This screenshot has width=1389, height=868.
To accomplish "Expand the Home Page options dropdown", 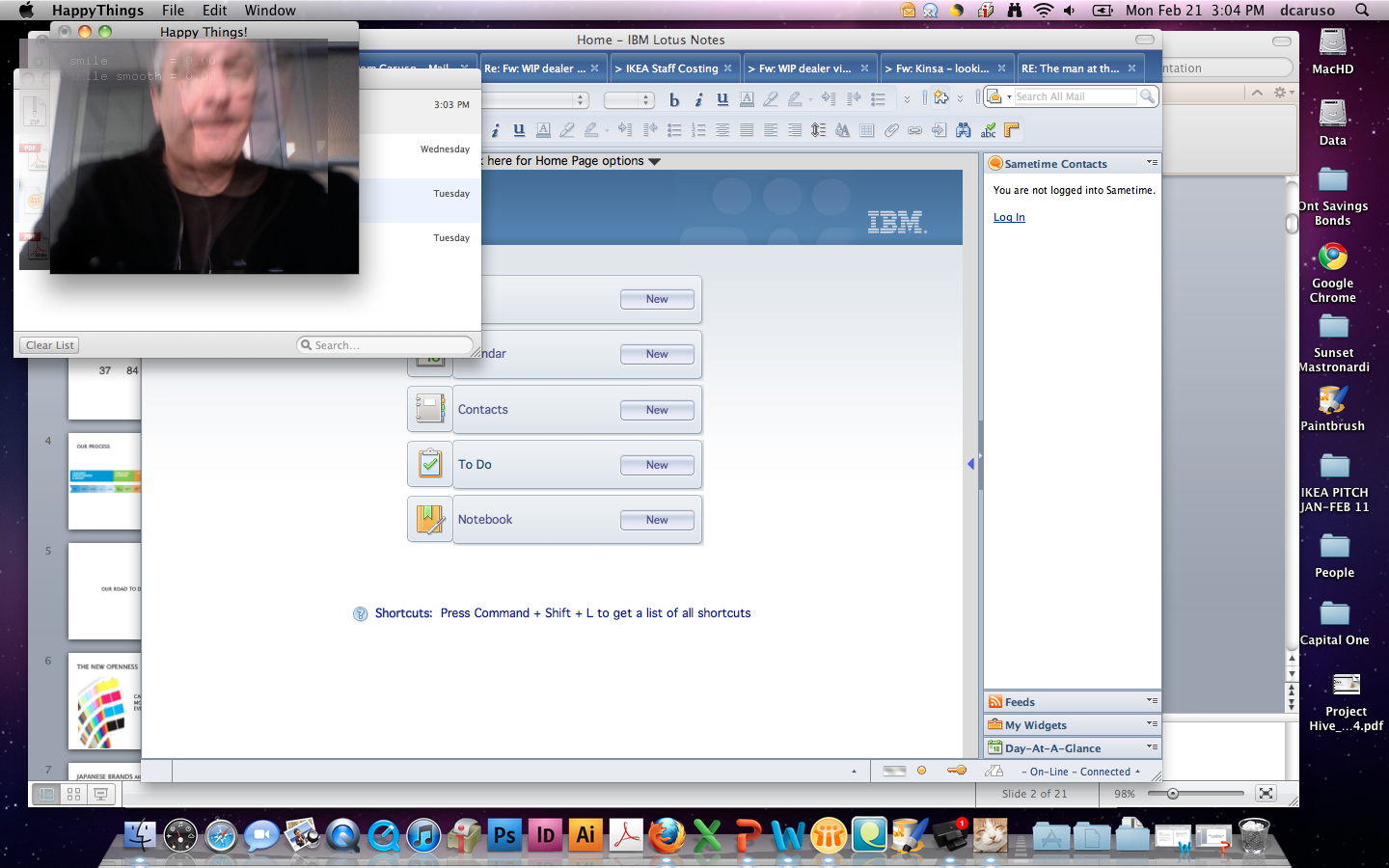I will [655, 161].
